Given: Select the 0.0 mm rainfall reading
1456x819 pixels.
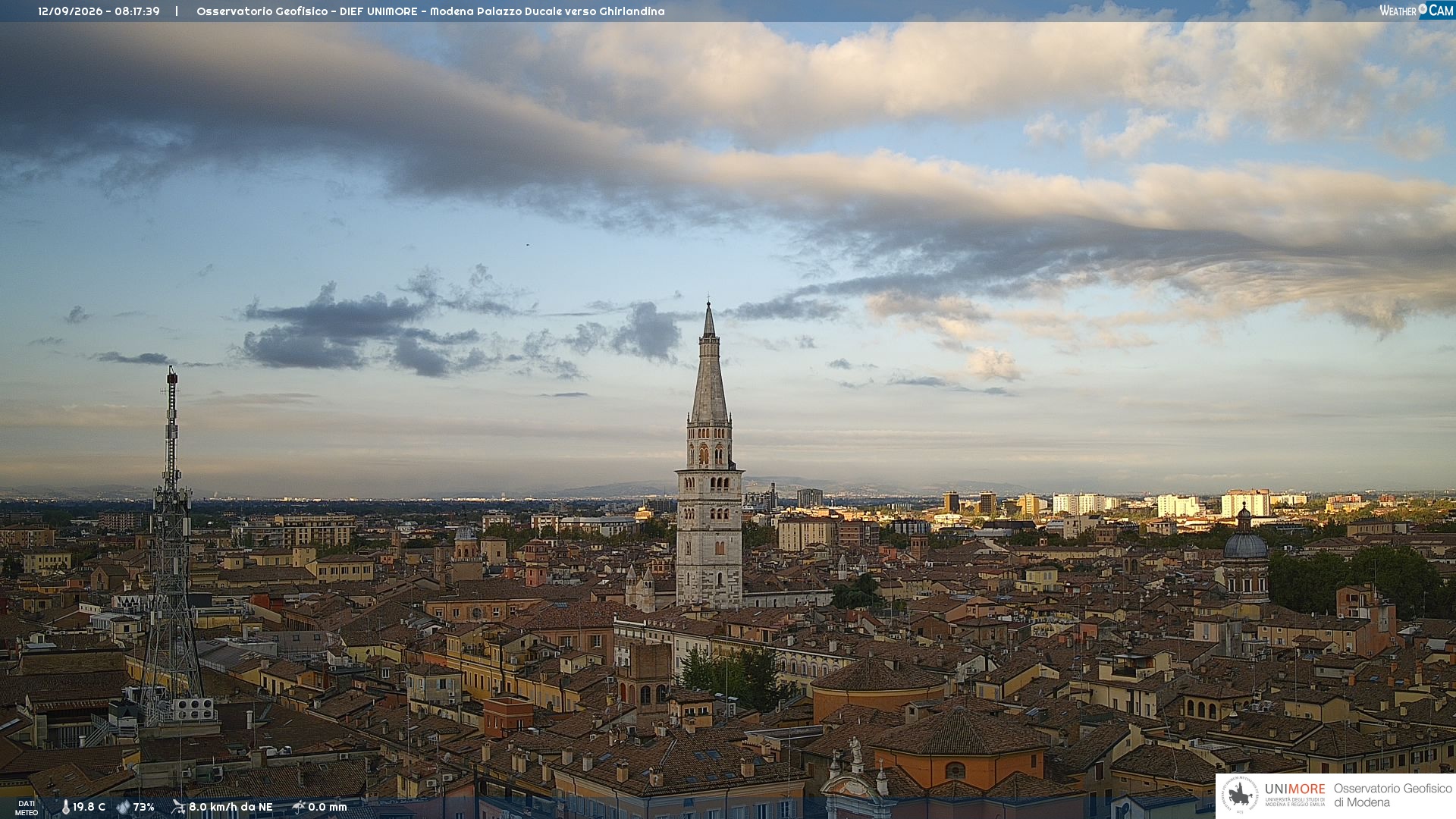Looking at the screenshot, I should pos(328,807).
